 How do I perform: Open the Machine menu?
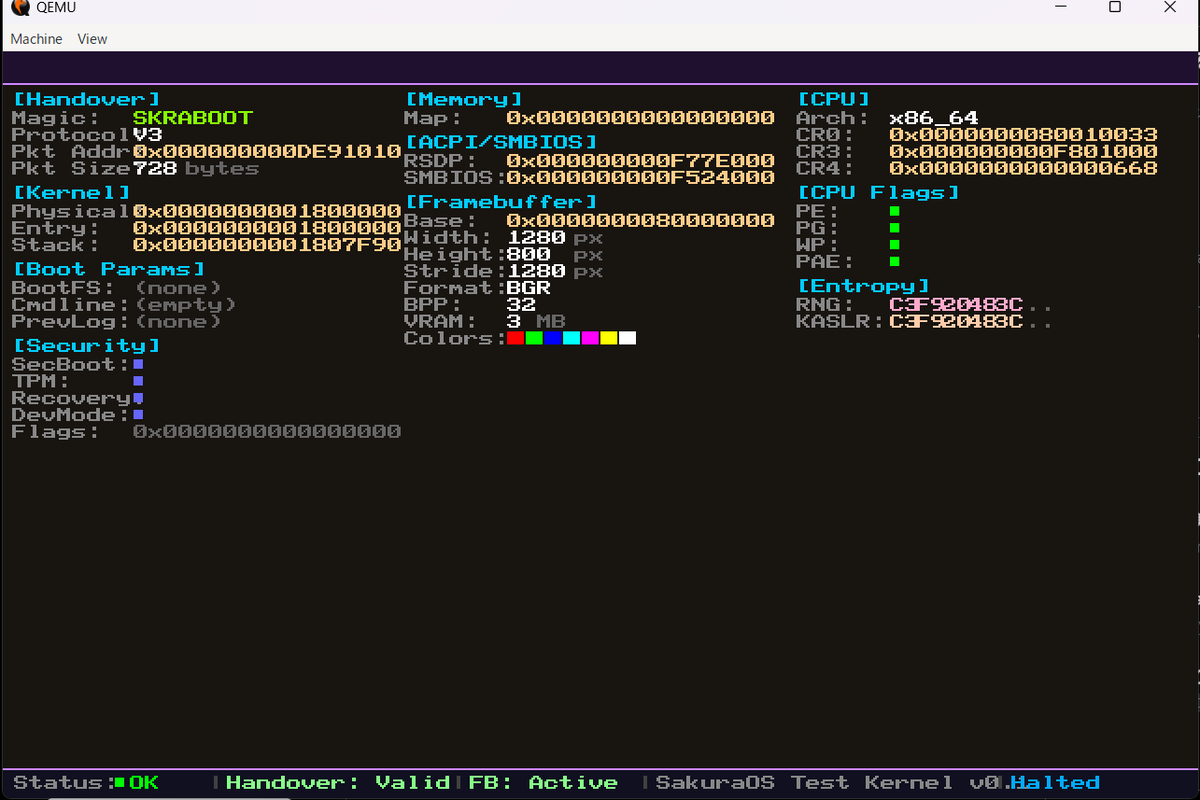pyautogui.click(x=36, y=39)
